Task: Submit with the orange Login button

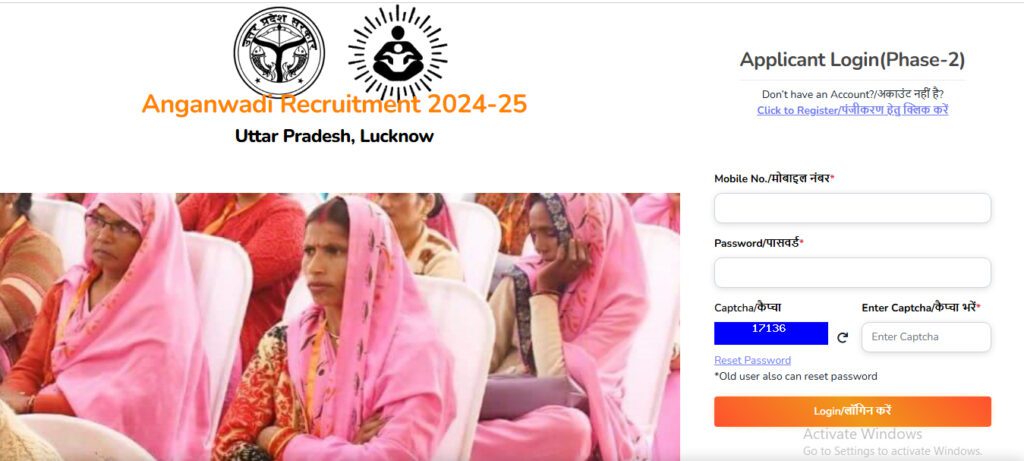Action: tap(852, 411)
